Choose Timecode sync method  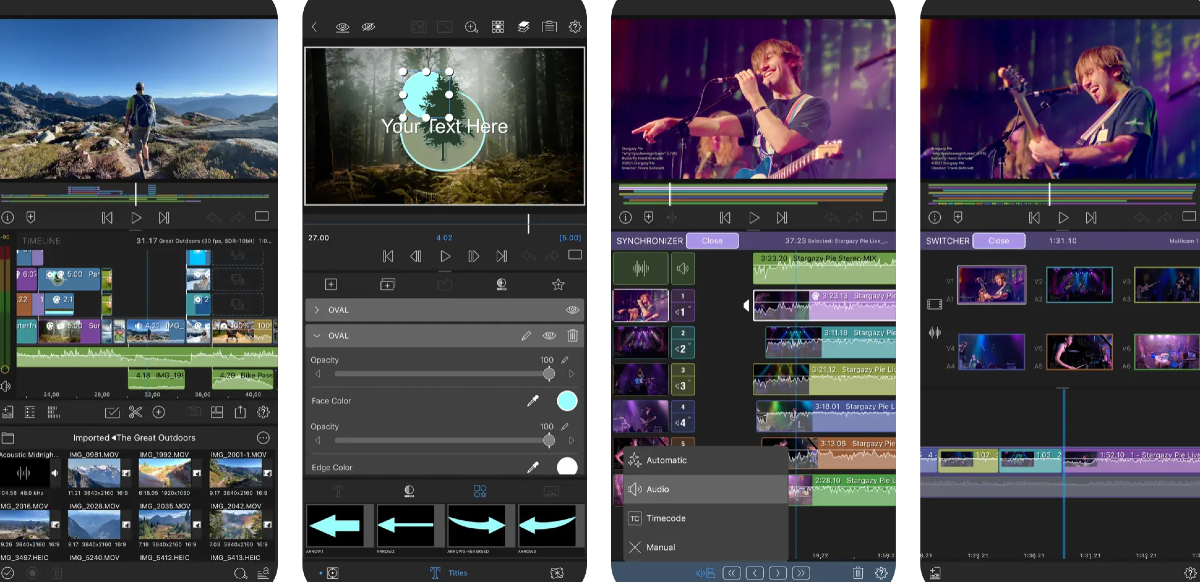point(705,518)
